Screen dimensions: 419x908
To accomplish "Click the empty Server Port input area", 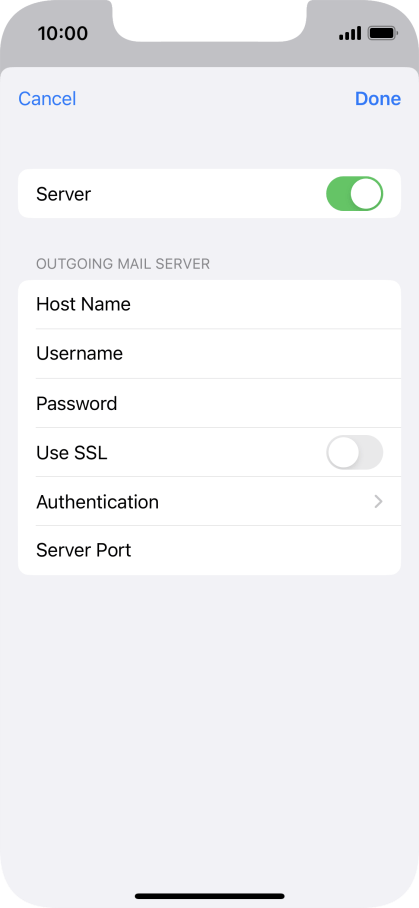I will point(266,550).
